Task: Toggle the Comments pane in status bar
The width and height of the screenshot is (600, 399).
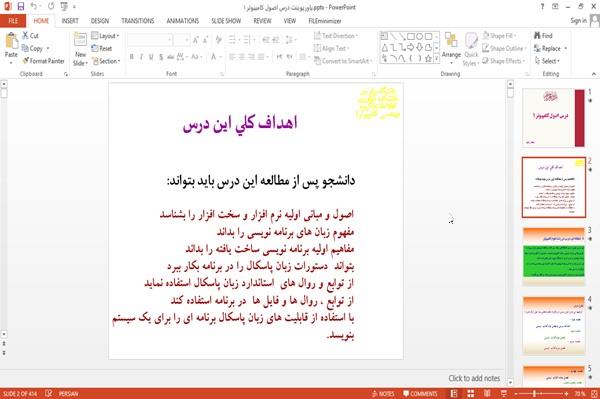Action: click(x=420, y=394)
